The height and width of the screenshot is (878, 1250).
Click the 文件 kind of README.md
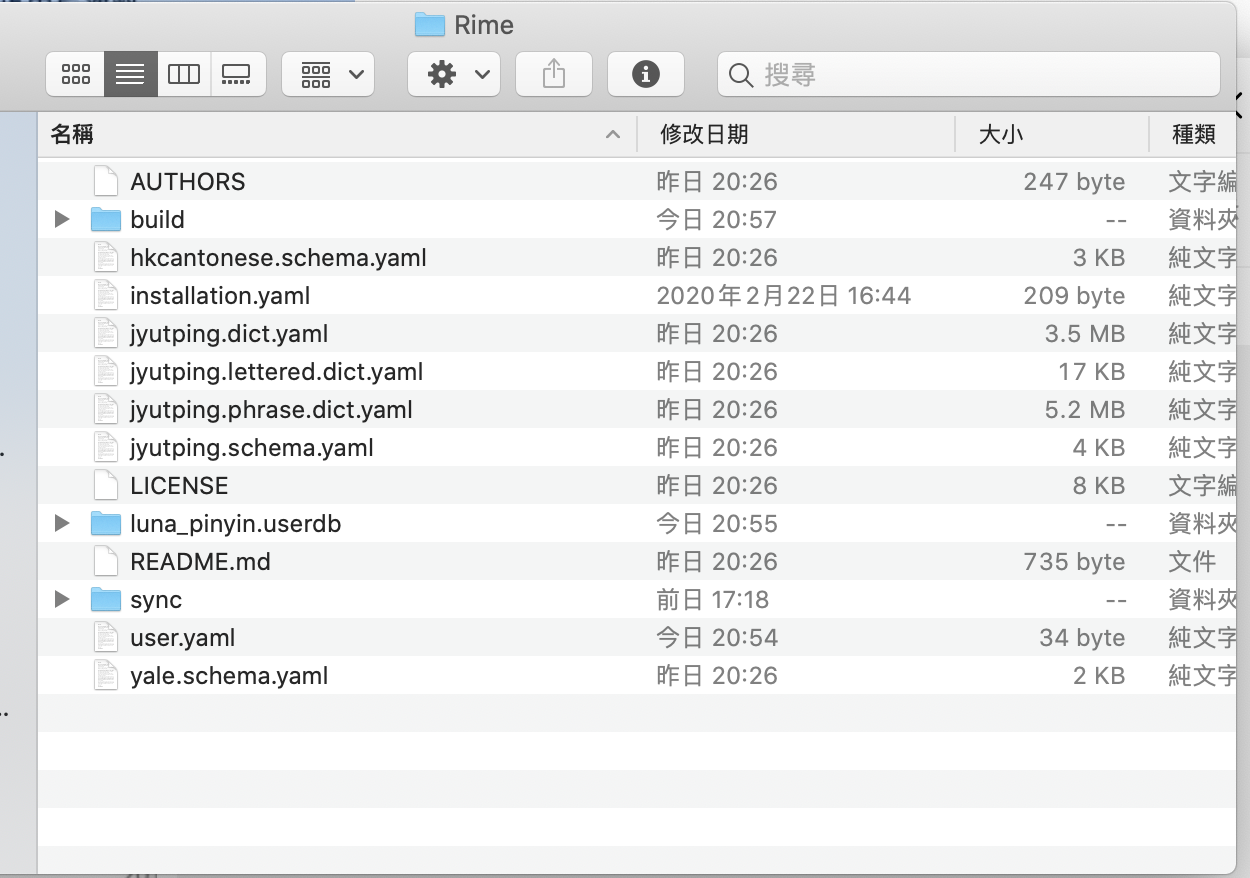point(1192,562)
